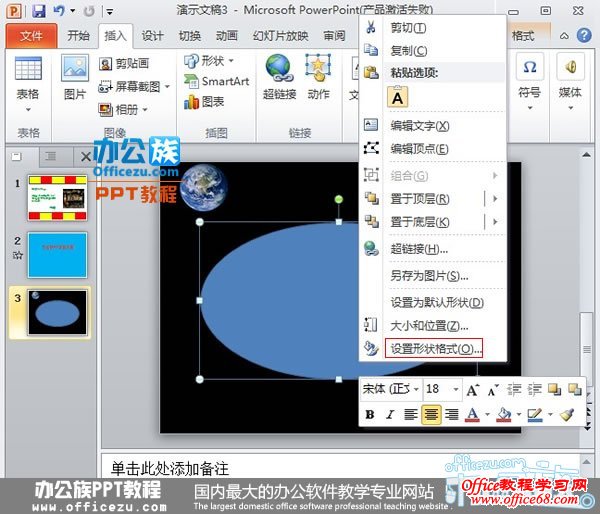Open the 文件 file tab
Screen dimensions: 600x514
[31, 36]
